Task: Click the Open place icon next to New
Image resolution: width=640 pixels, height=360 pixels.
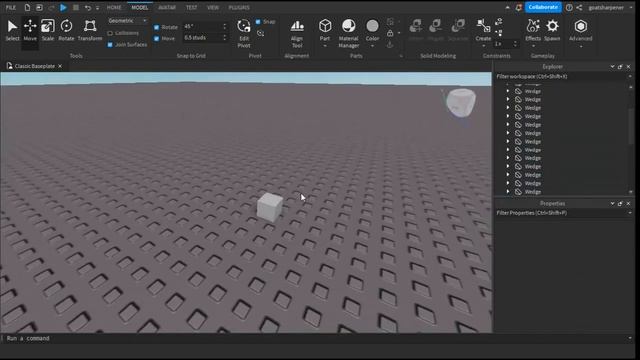Action: (x=39, y=7)
